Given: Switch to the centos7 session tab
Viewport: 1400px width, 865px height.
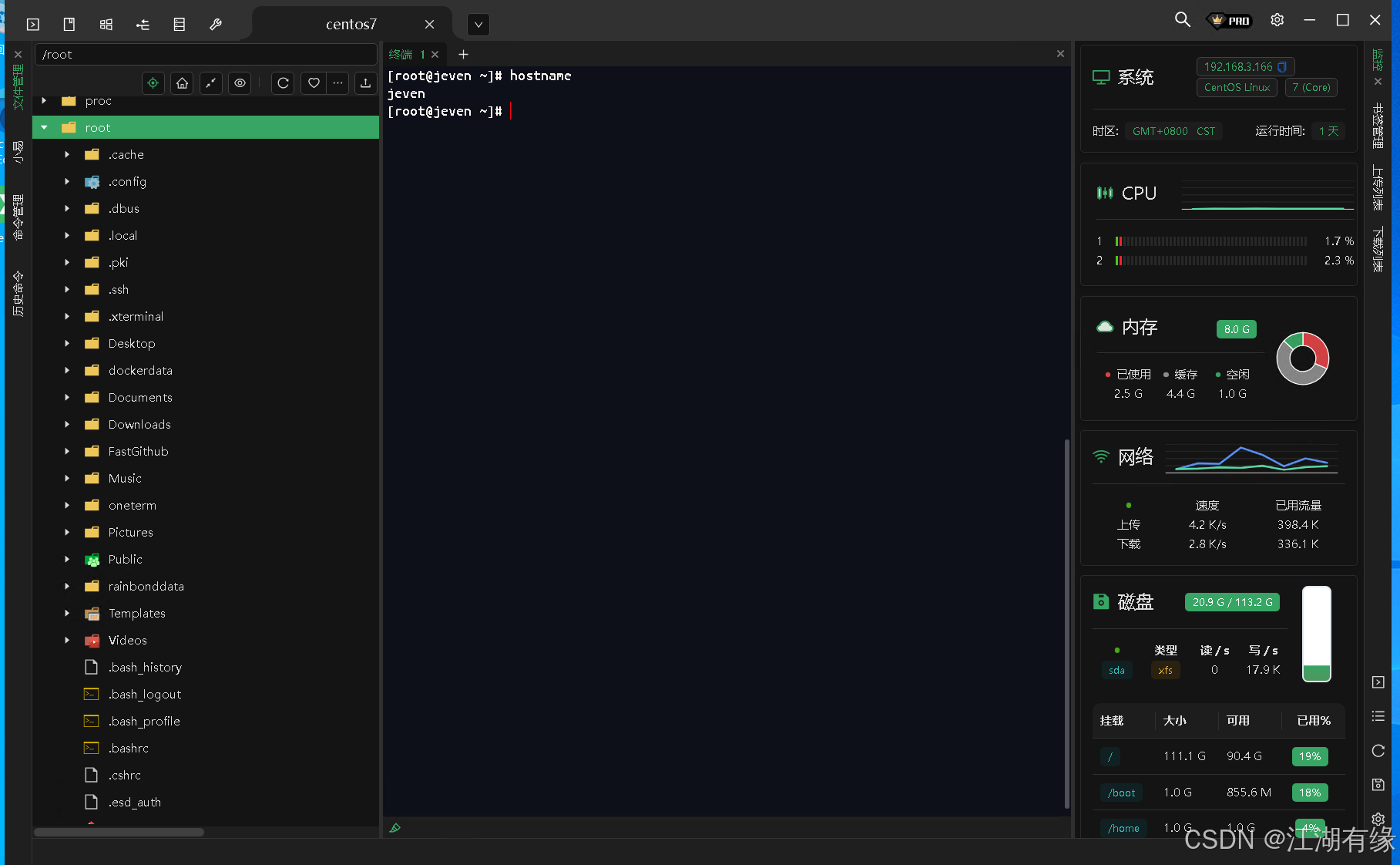Looking at the screenshot, I should [351, 25].
